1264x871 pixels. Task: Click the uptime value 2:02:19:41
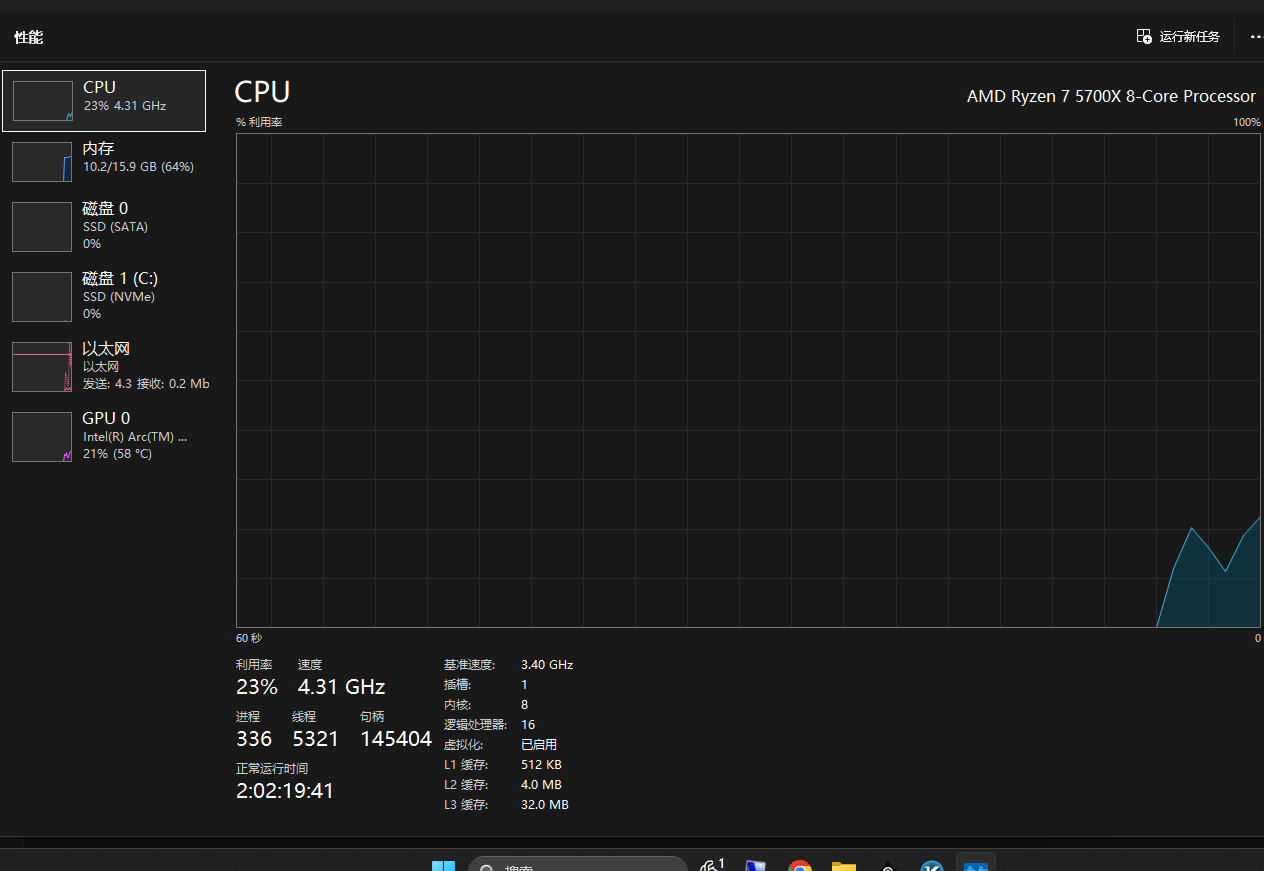click(x=285, y=791)
